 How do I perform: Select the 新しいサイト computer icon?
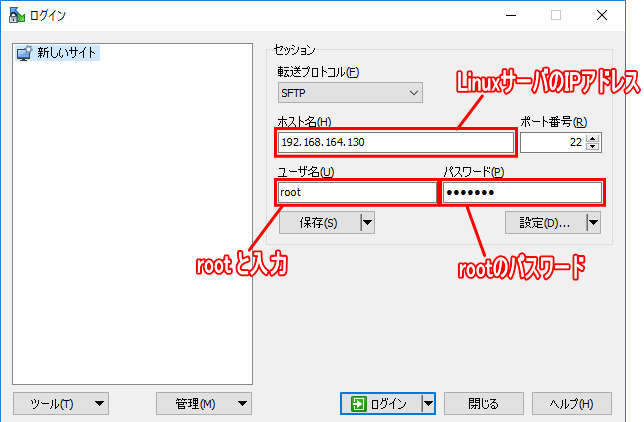[24, 53]
